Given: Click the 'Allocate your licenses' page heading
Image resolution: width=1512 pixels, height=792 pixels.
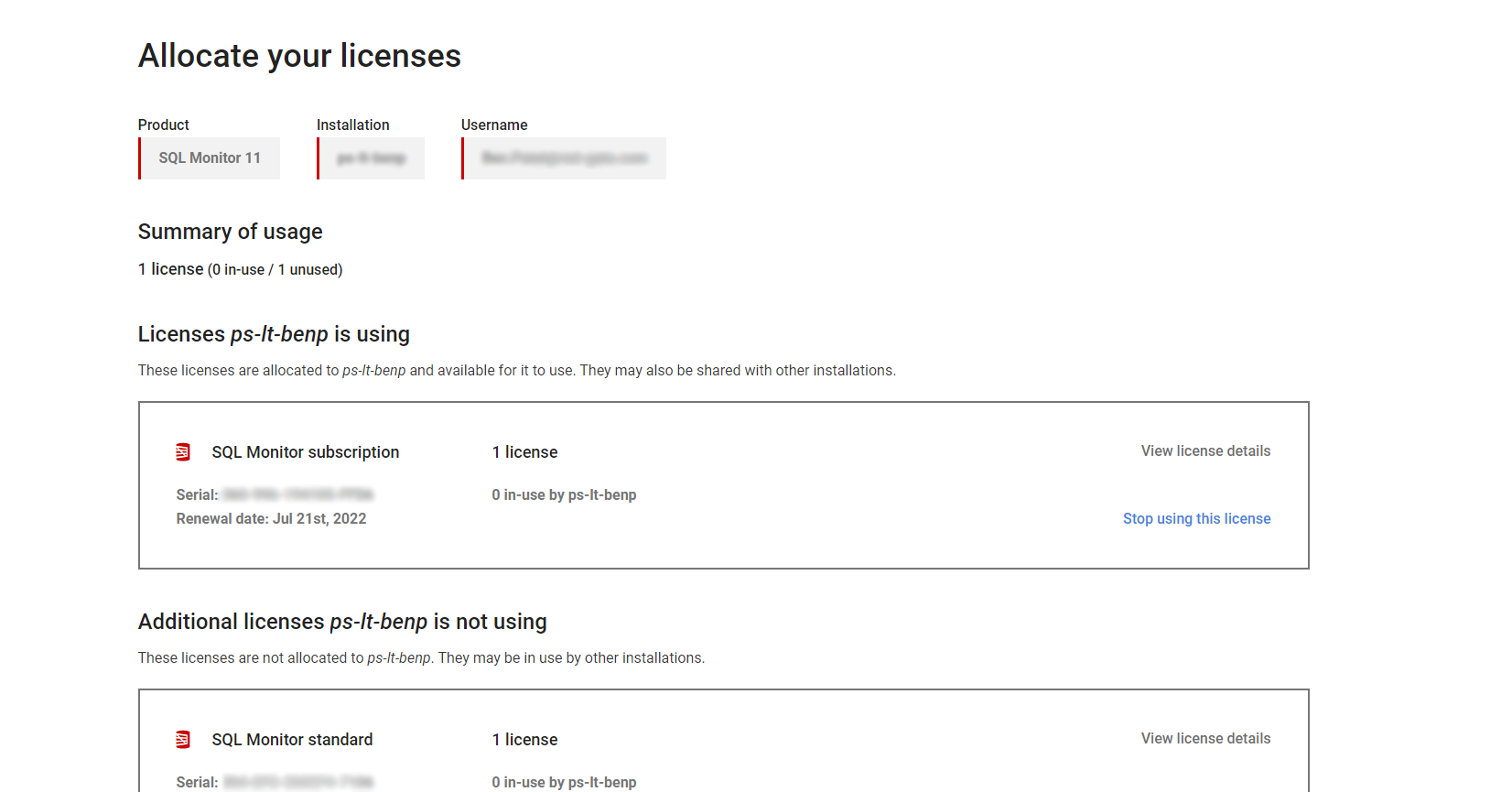Looking at the screenshot, I should [299, 57].
